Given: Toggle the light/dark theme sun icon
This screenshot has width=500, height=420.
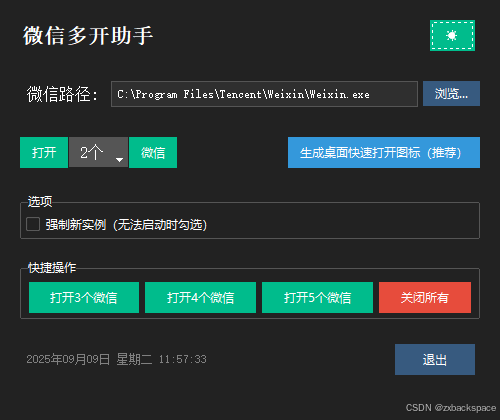Looking at the screenshot, I should pos(452,35).
